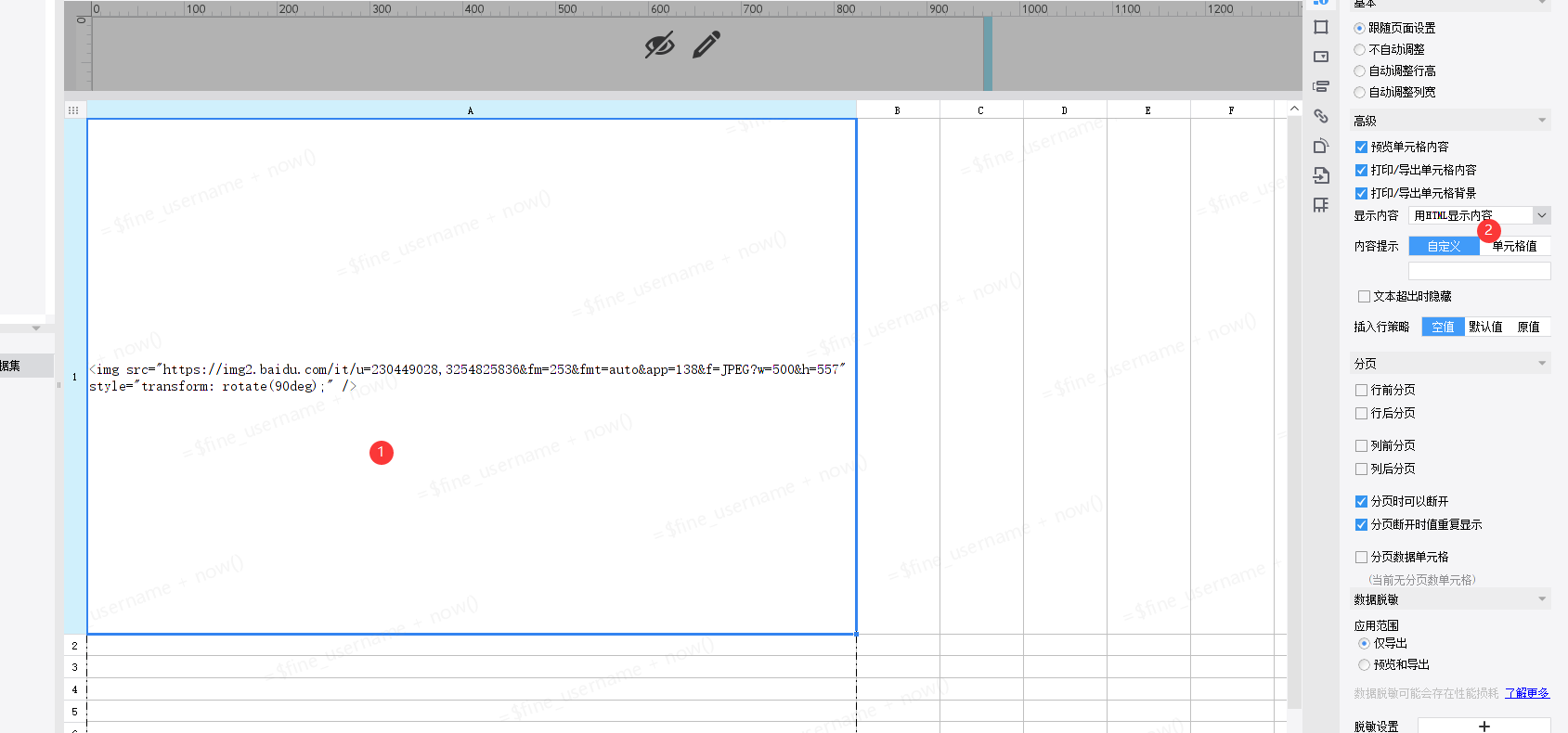This screenshot has width=1568, height=733.
Task: Open the cell element square icon panel
Action: point(1321,27)
